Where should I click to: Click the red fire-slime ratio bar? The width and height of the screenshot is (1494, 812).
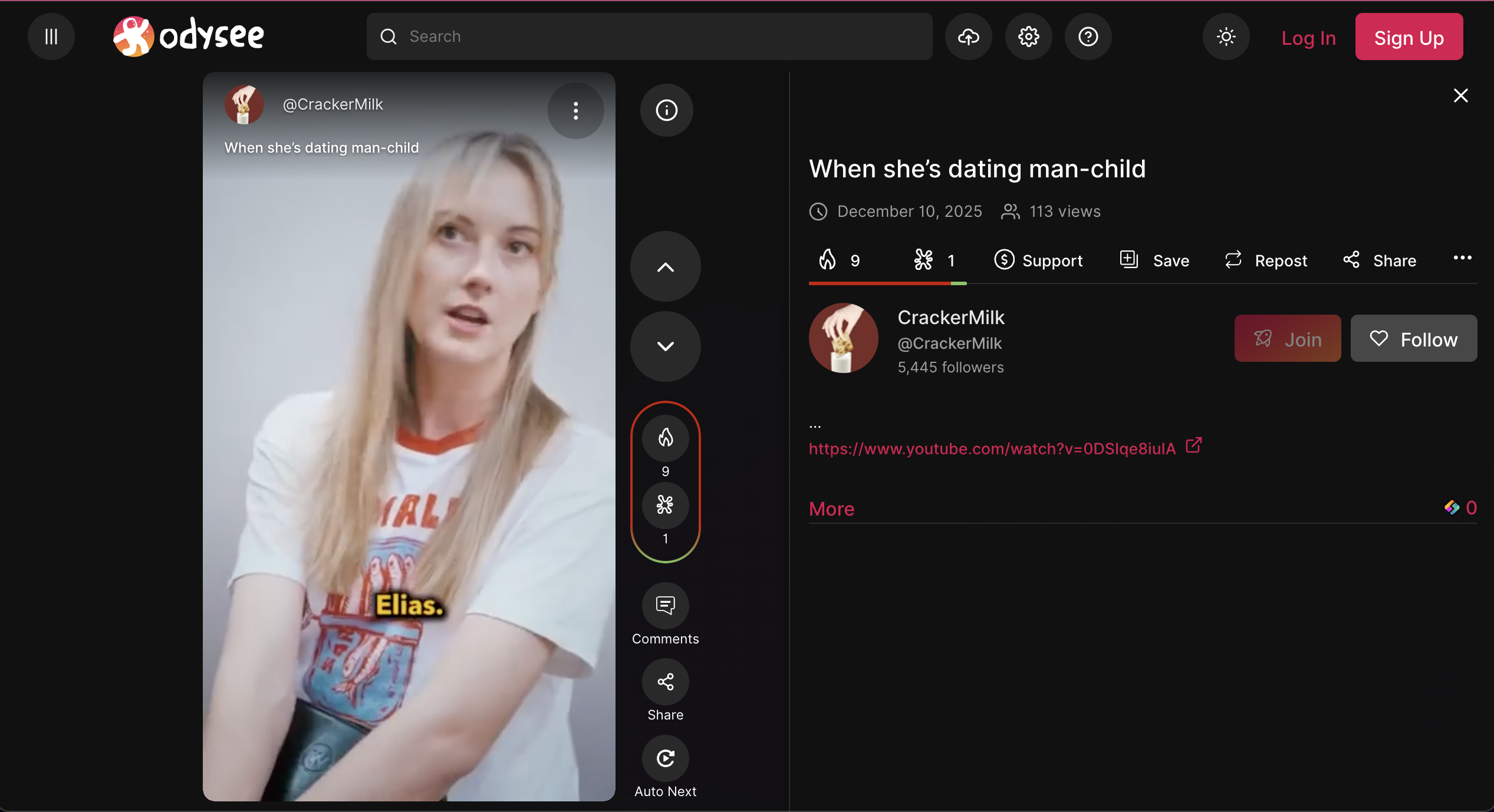pos(878,283)
